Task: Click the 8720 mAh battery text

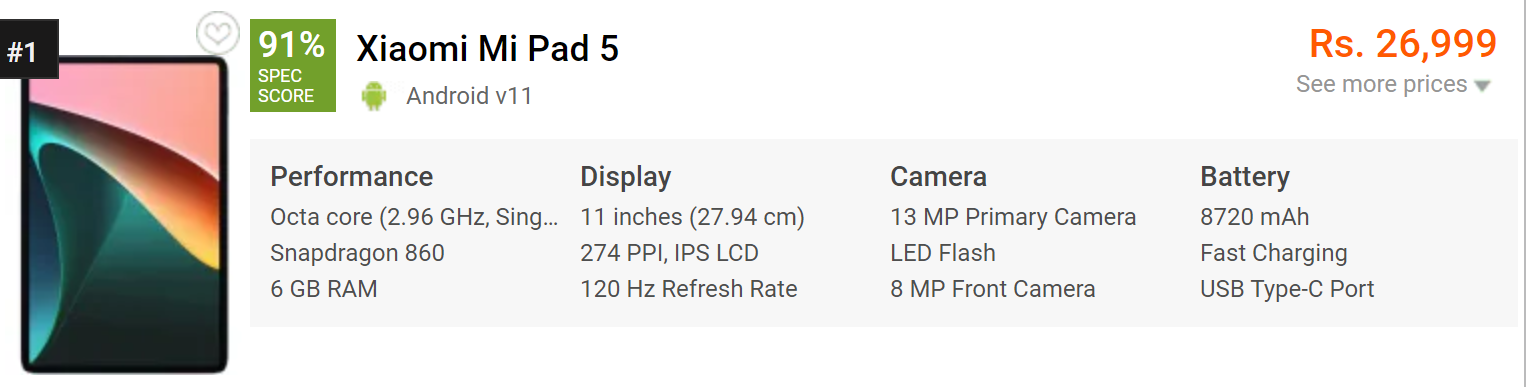Action: [1255, 217]
